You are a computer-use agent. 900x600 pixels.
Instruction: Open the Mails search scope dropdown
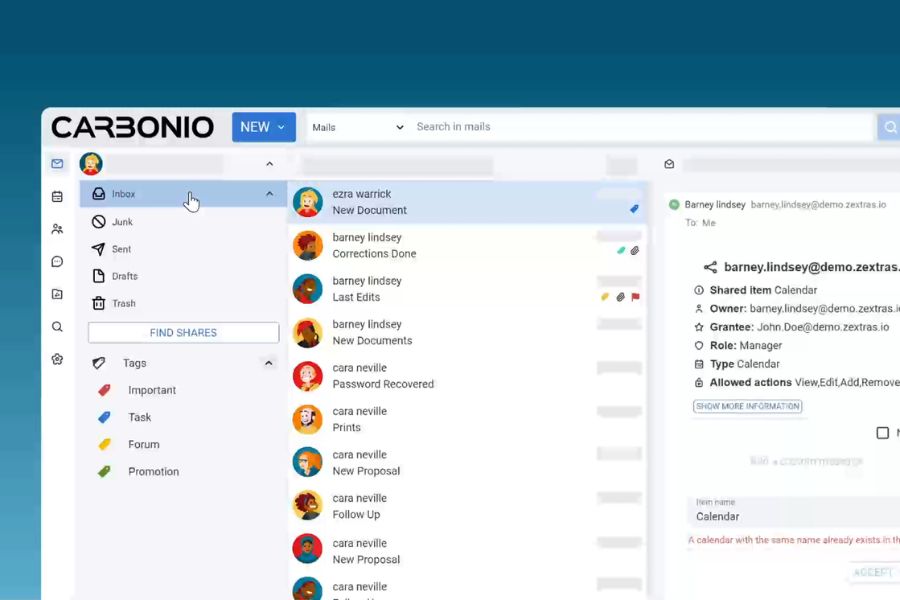358,127
